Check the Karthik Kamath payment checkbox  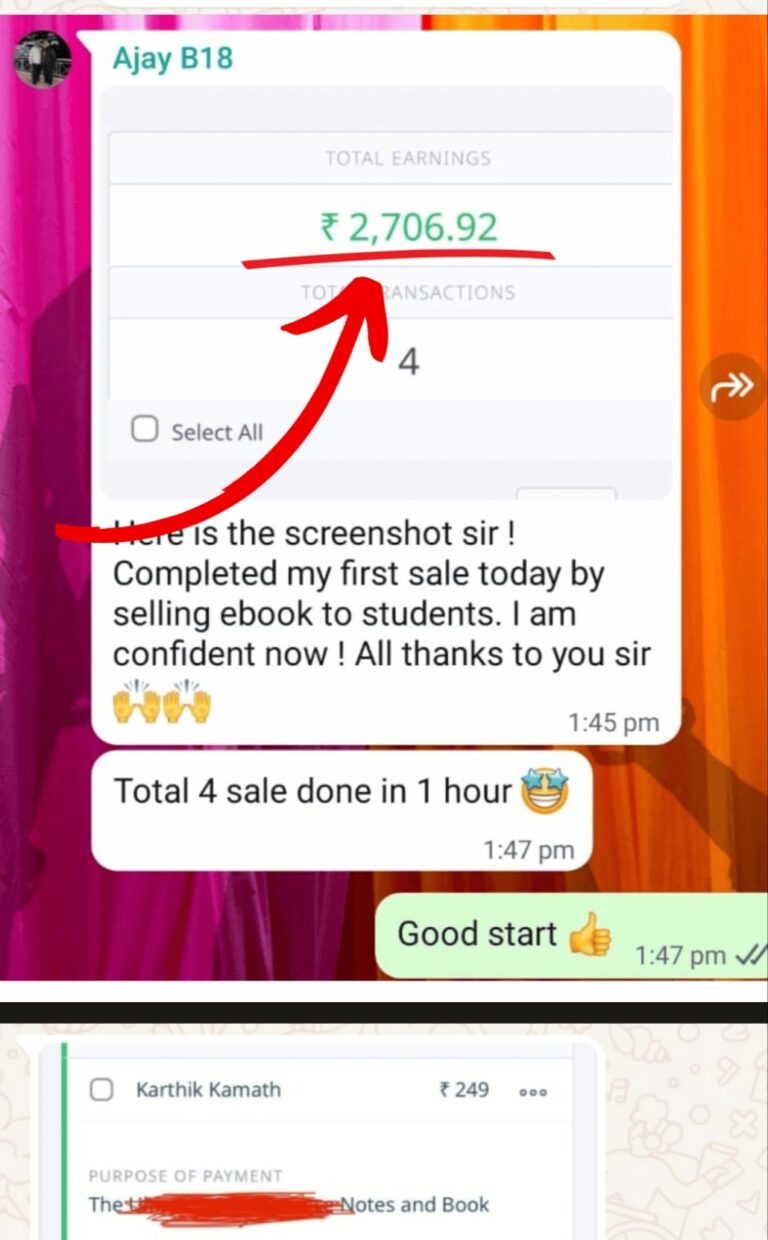point(102,1089)
